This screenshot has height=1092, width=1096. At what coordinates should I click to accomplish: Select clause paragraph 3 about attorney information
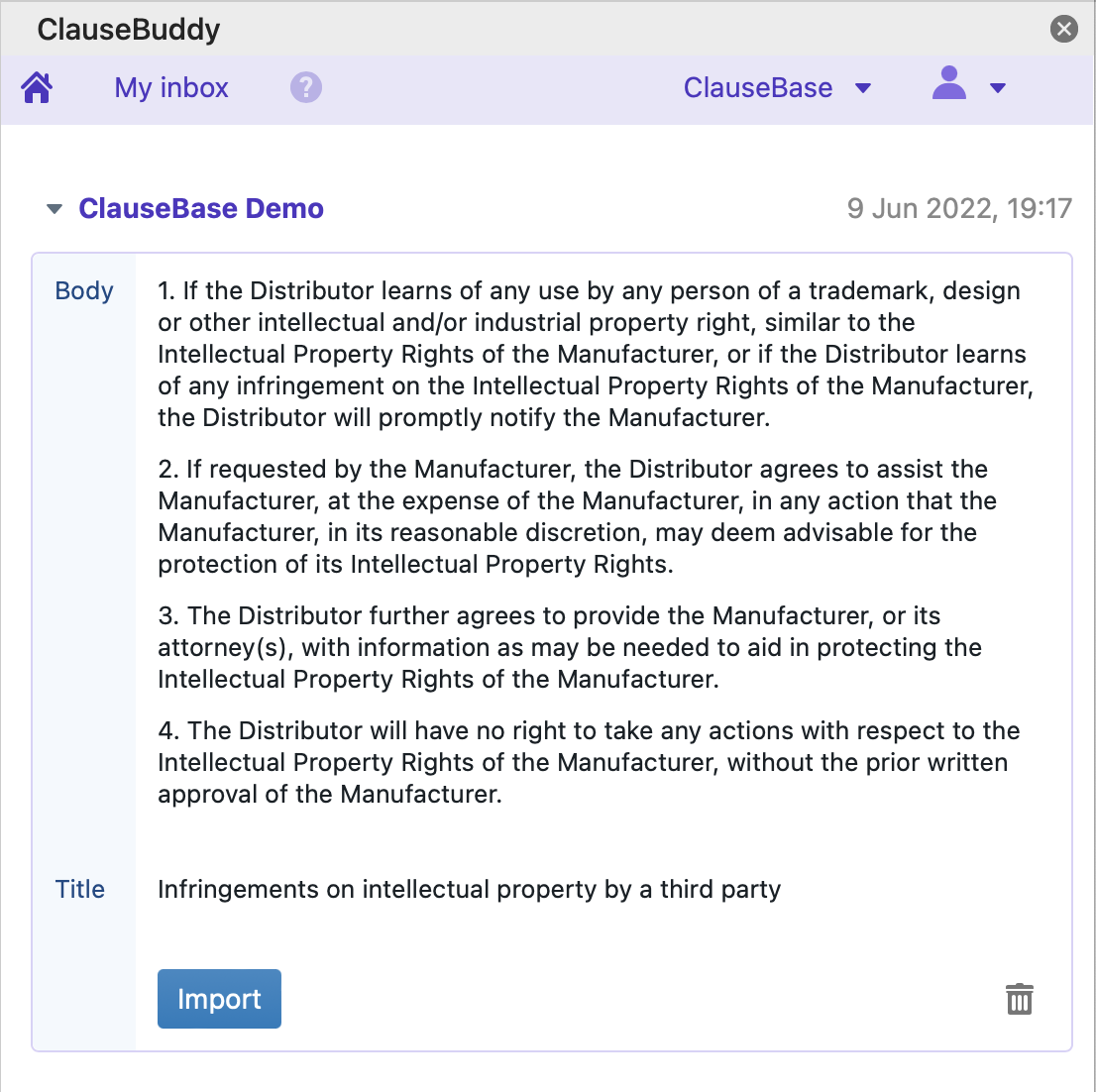tap(570, 647)
